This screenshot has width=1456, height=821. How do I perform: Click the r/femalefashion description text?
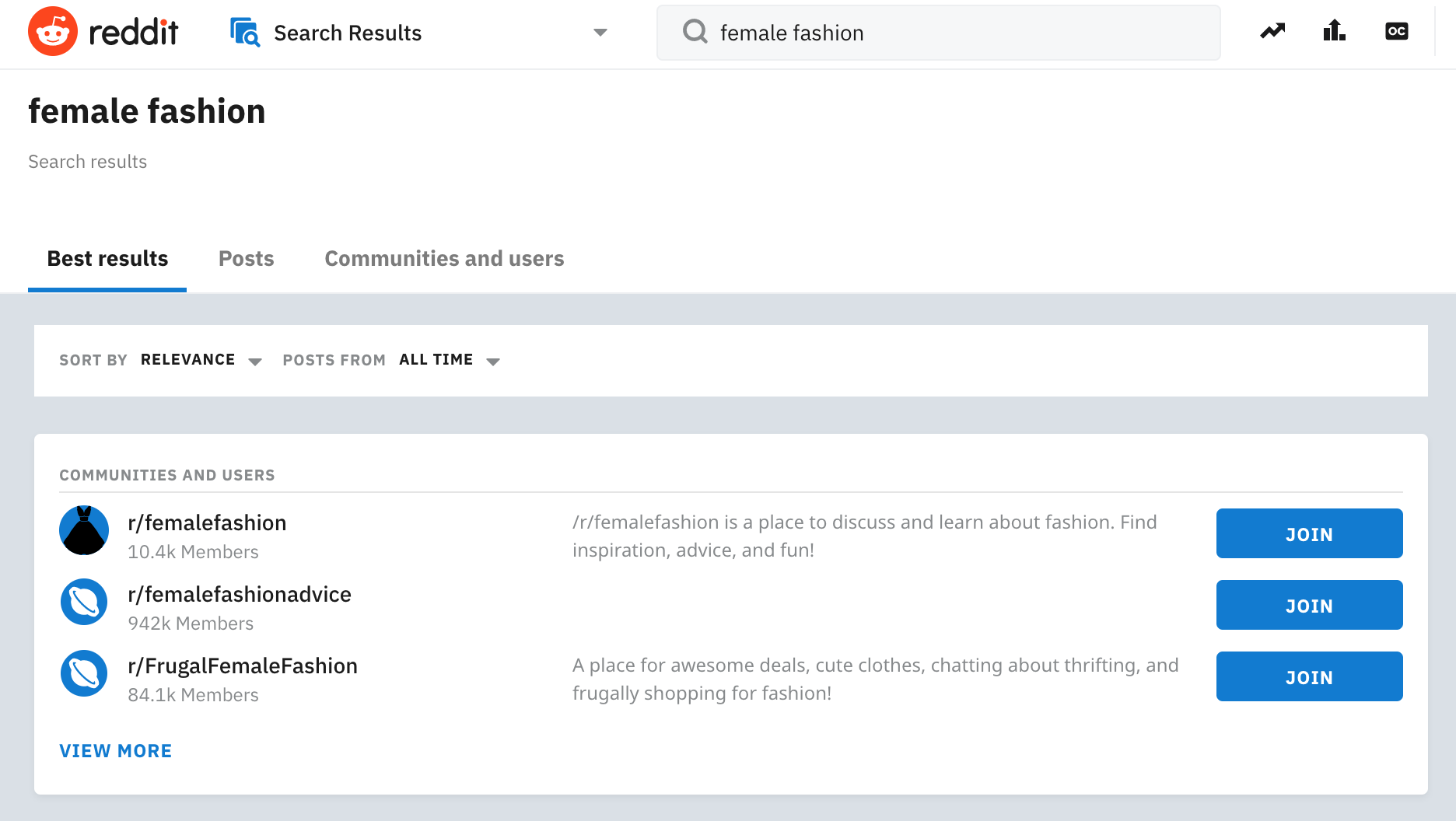click(865, 536)
